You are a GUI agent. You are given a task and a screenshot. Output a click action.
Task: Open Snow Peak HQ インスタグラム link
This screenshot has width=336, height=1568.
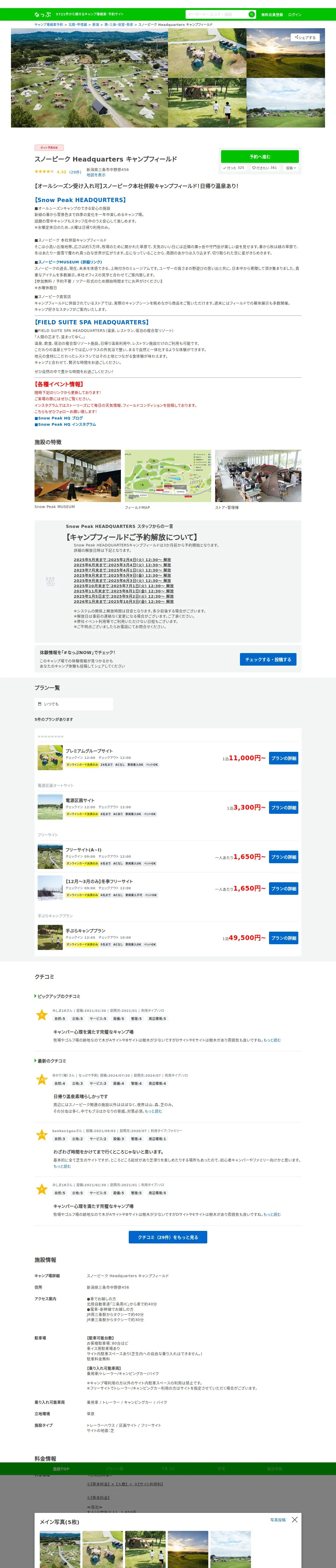pos(67,424)
